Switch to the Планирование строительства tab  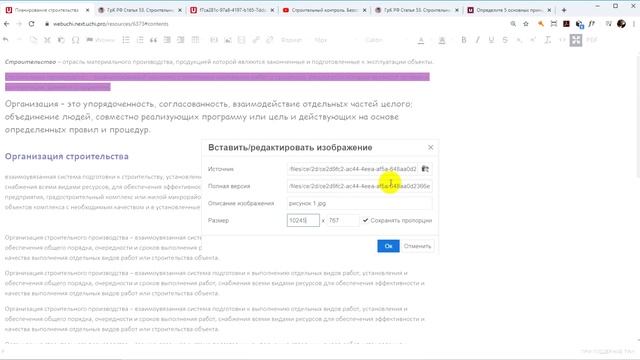pyautogui.click(x=46, y=10)
